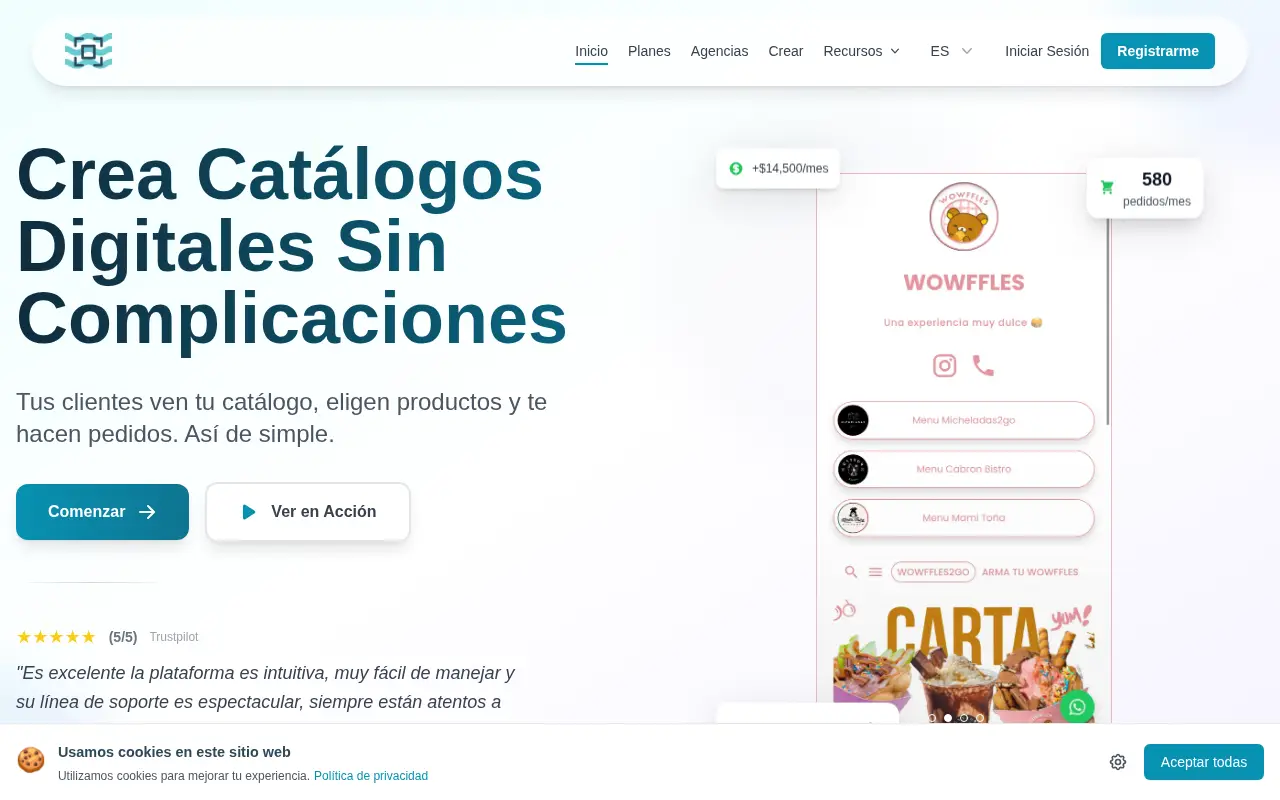Click the CARTA banner image
The width and height of the screenshot is (1280, 800).
pos(964,660)
